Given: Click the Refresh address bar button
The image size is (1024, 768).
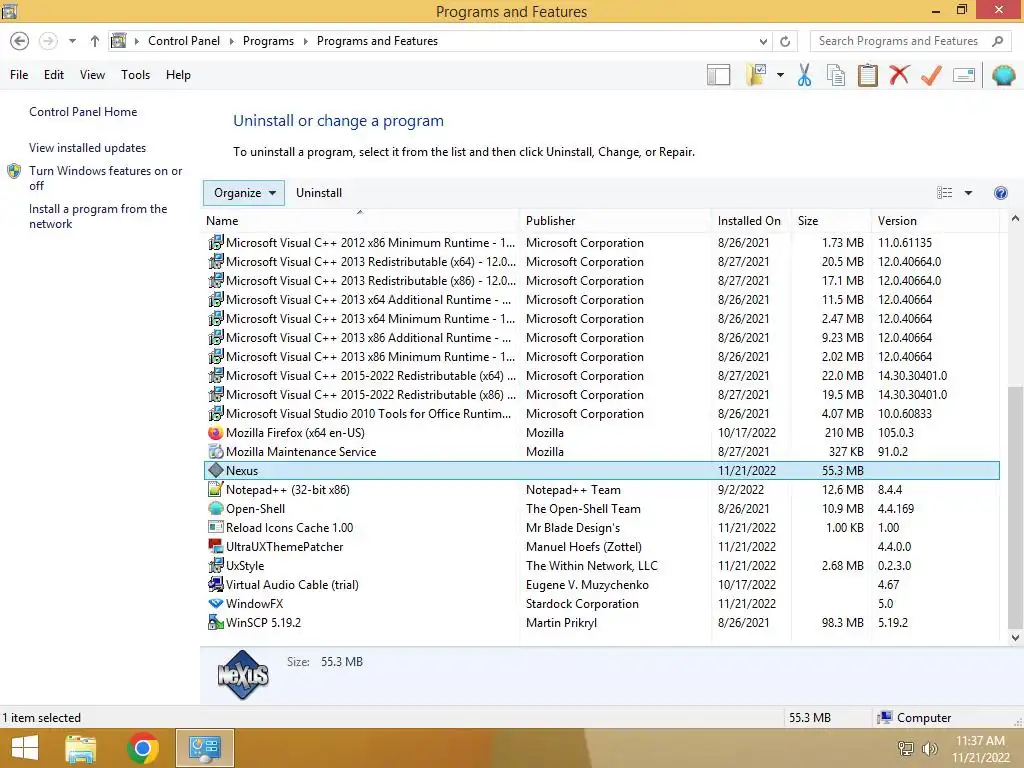Looking at the screenshot, I should click(x=785, y=41).
